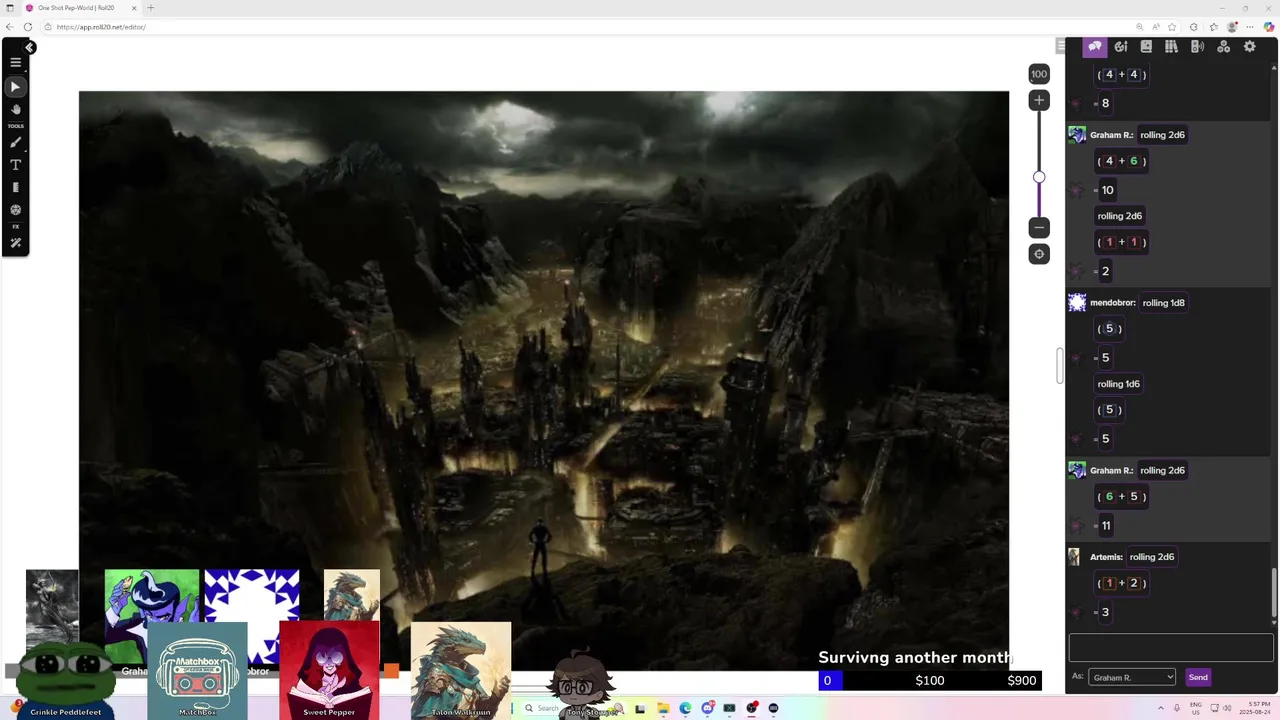
Task: Click the taskbar clock 5:57 PM
Action: 1253,708
